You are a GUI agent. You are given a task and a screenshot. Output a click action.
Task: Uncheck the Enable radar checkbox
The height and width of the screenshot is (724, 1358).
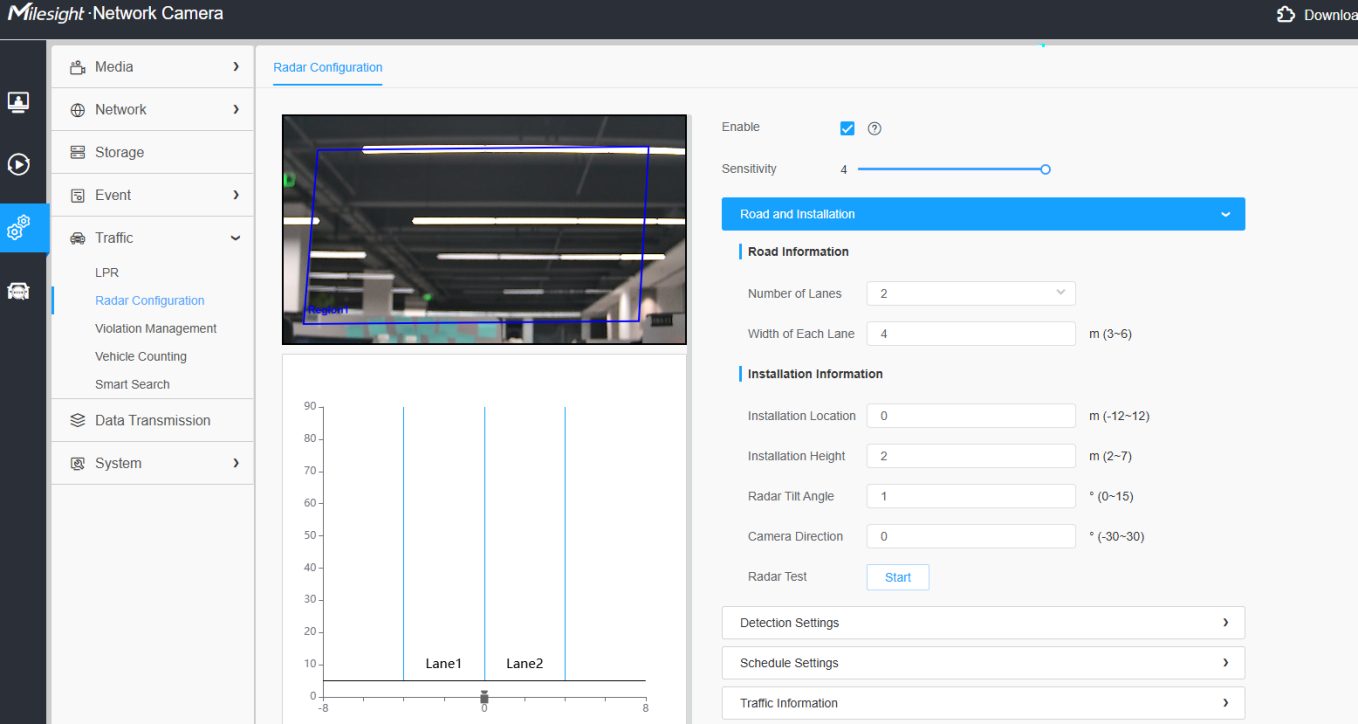click(847, 128)
